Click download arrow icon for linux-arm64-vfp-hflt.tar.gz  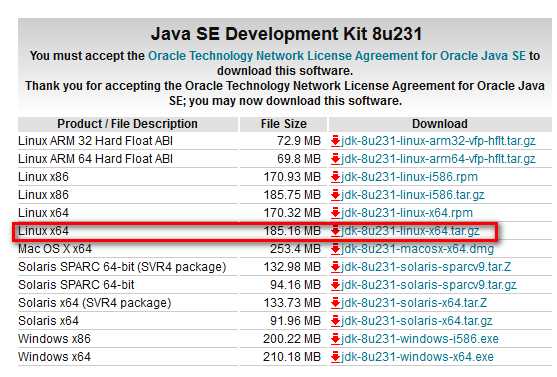(335, 159)
